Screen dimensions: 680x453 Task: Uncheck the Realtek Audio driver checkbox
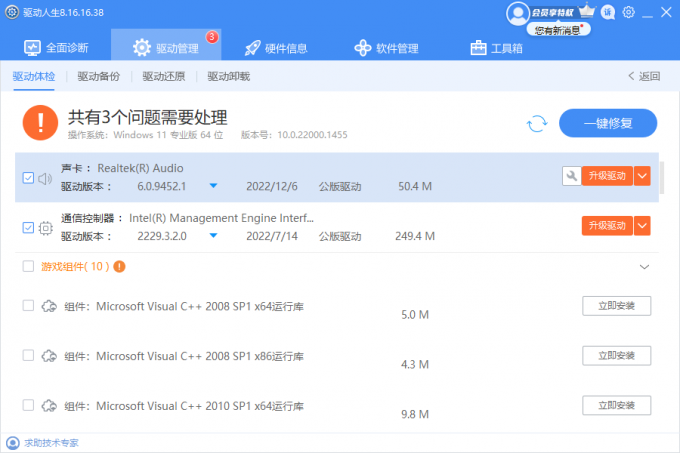coord(28,178)
